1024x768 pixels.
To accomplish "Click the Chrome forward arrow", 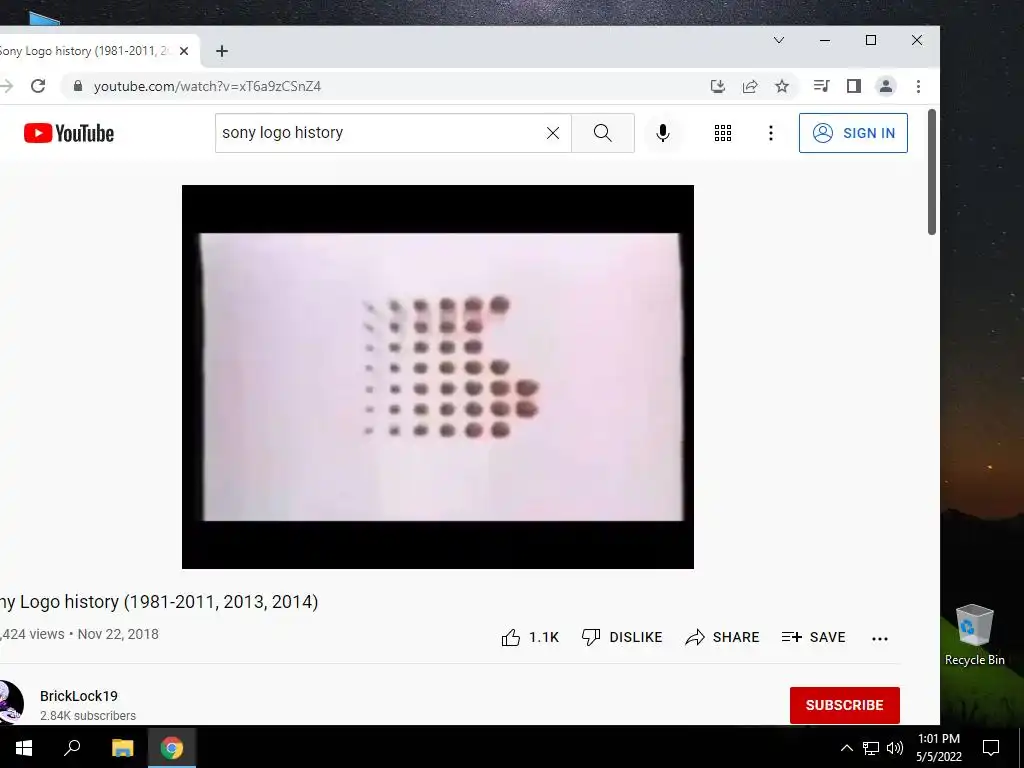I will click(7, 86).
